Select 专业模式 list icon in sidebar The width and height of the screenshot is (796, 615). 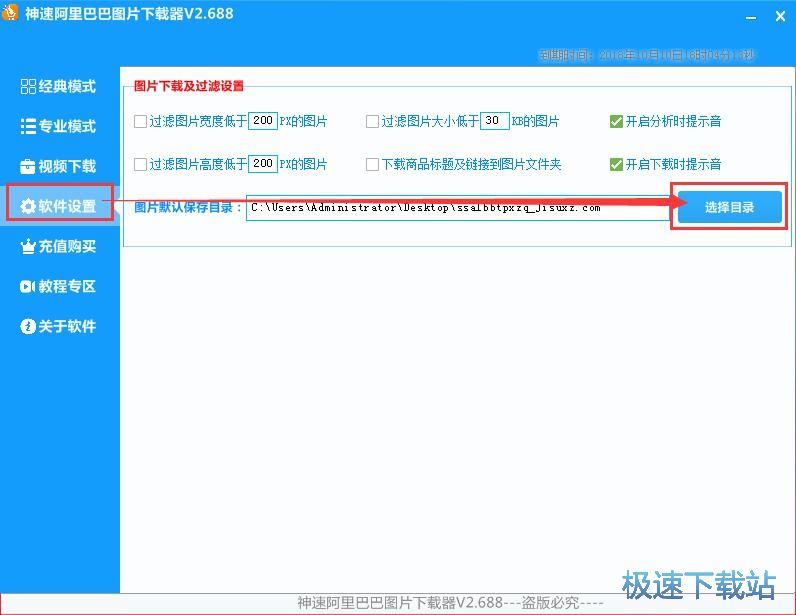28,126
